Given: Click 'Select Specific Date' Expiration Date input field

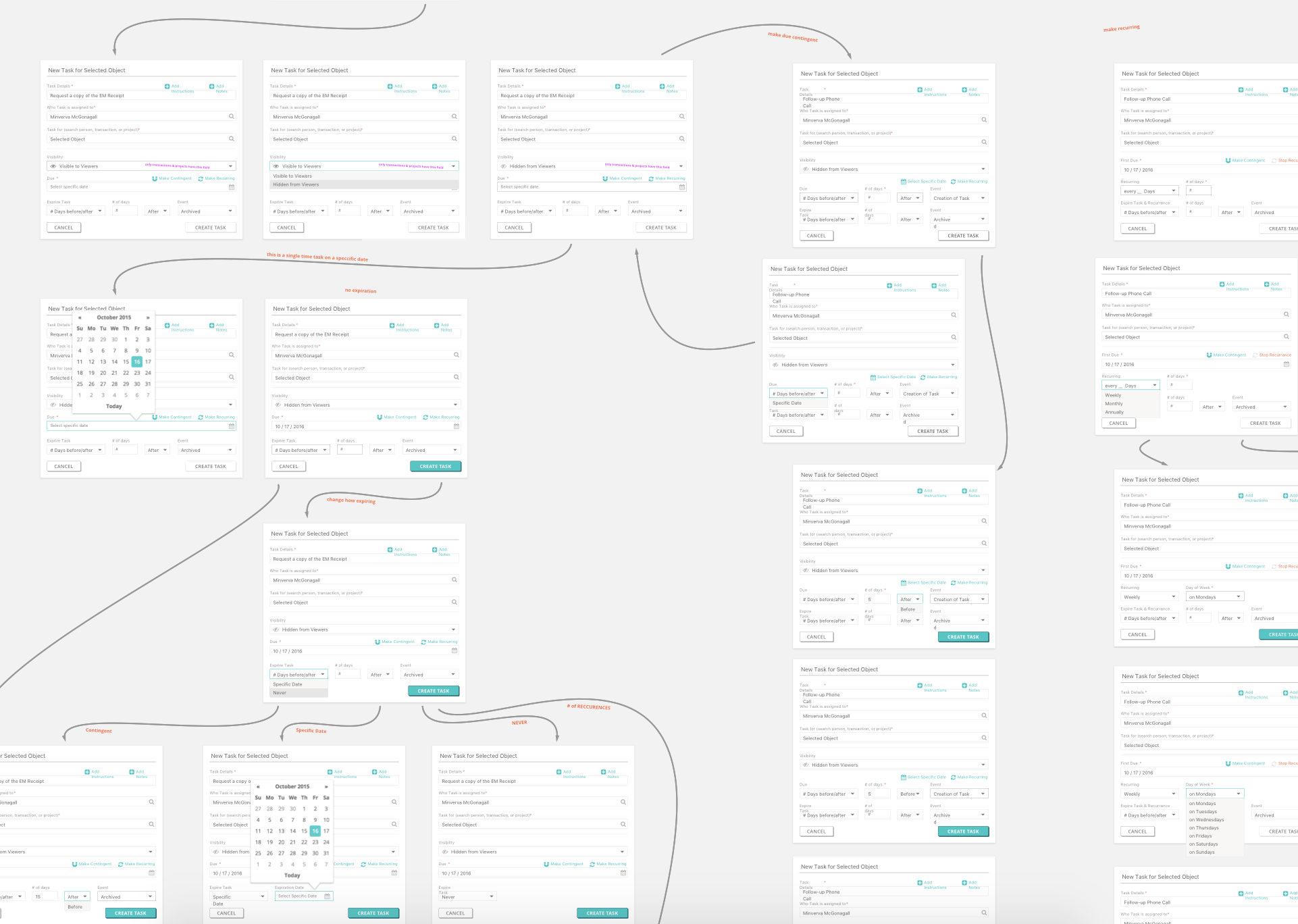Looking at the screenshot, I should click(304, 896).
